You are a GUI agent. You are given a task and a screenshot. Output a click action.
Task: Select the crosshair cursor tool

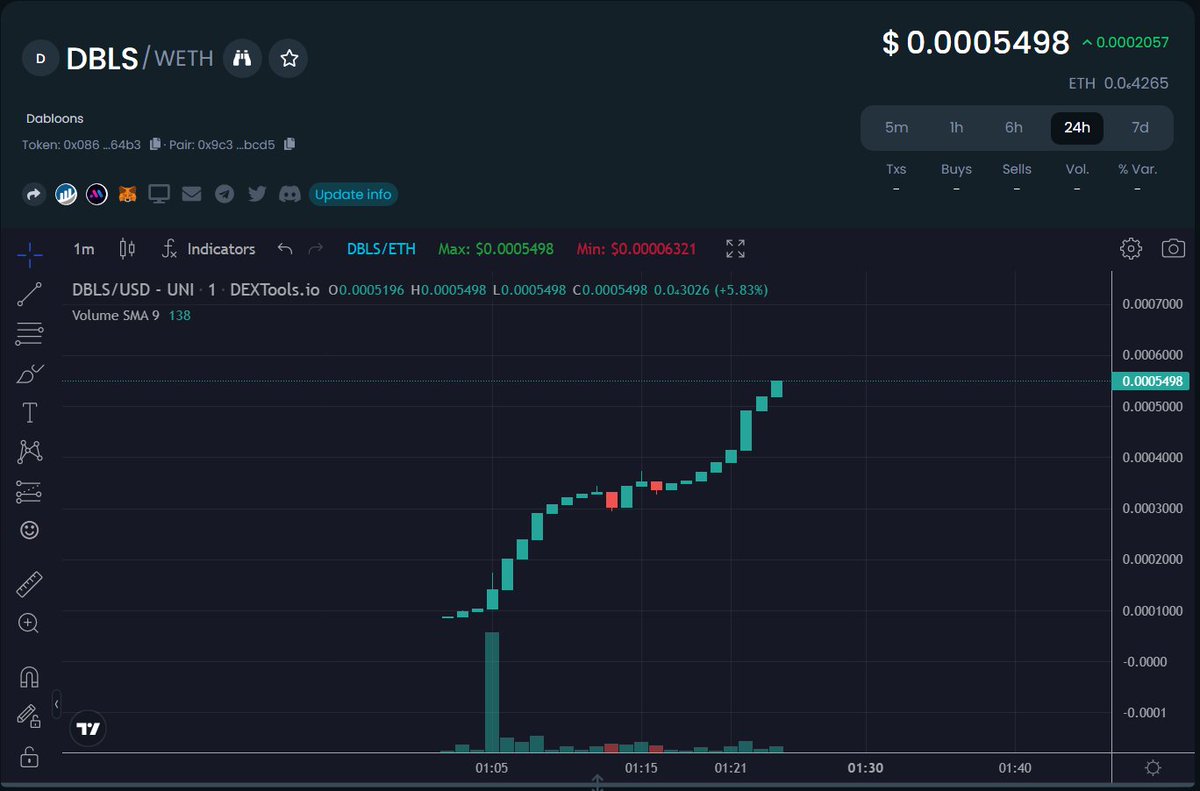[30, 254]
